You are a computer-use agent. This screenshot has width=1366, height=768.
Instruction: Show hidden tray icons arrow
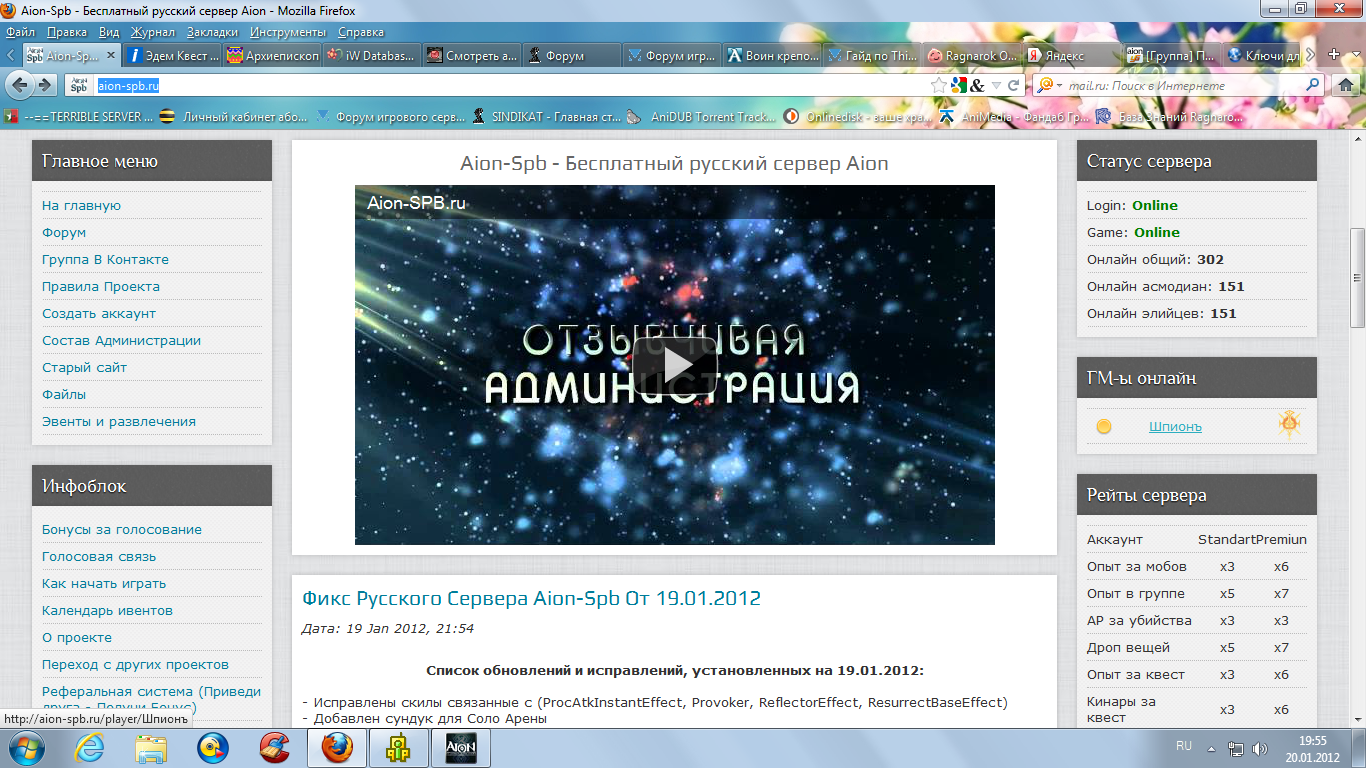tap(1213, 747)
